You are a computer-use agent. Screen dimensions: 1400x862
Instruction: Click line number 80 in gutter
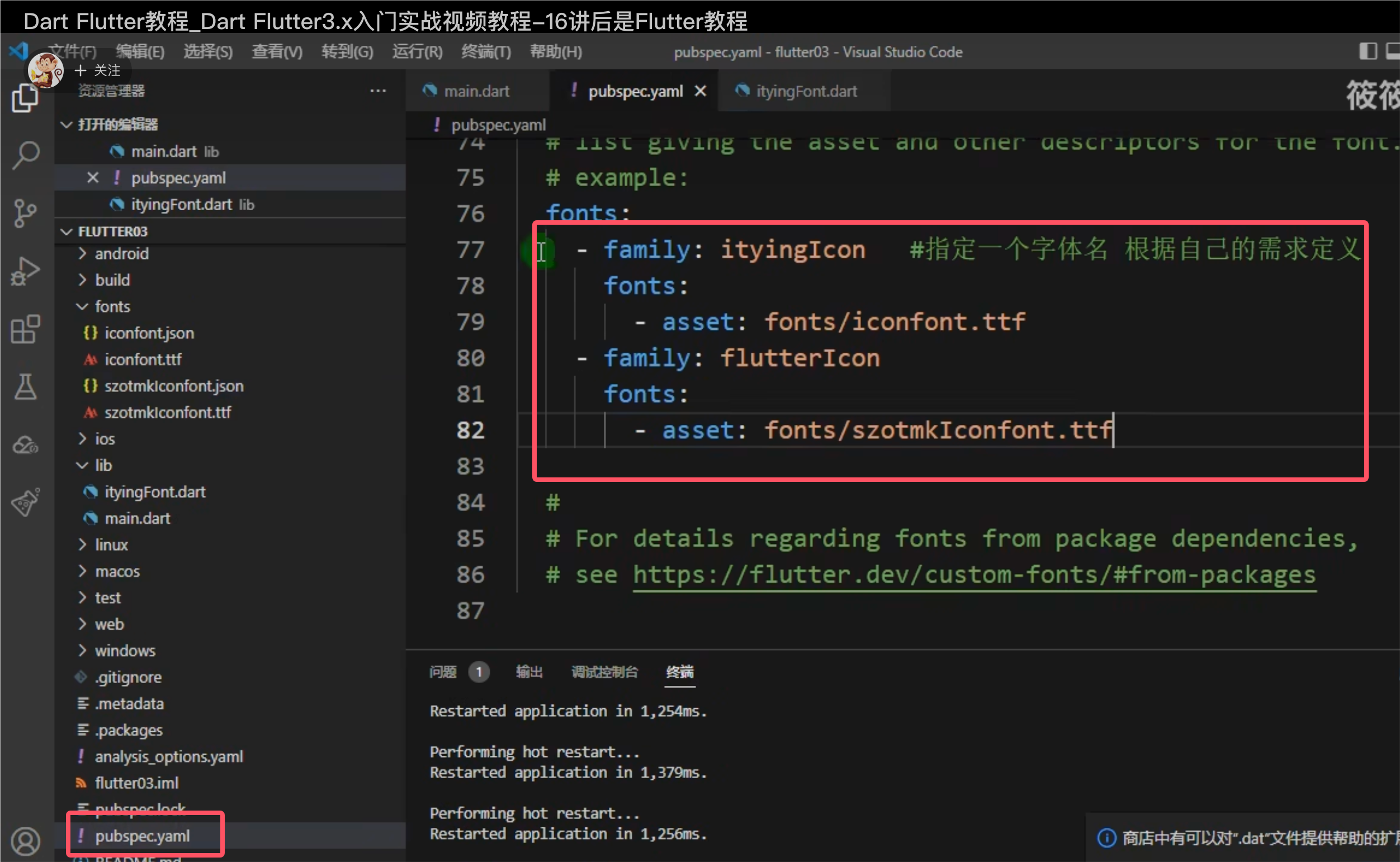[x=470, y=358]
